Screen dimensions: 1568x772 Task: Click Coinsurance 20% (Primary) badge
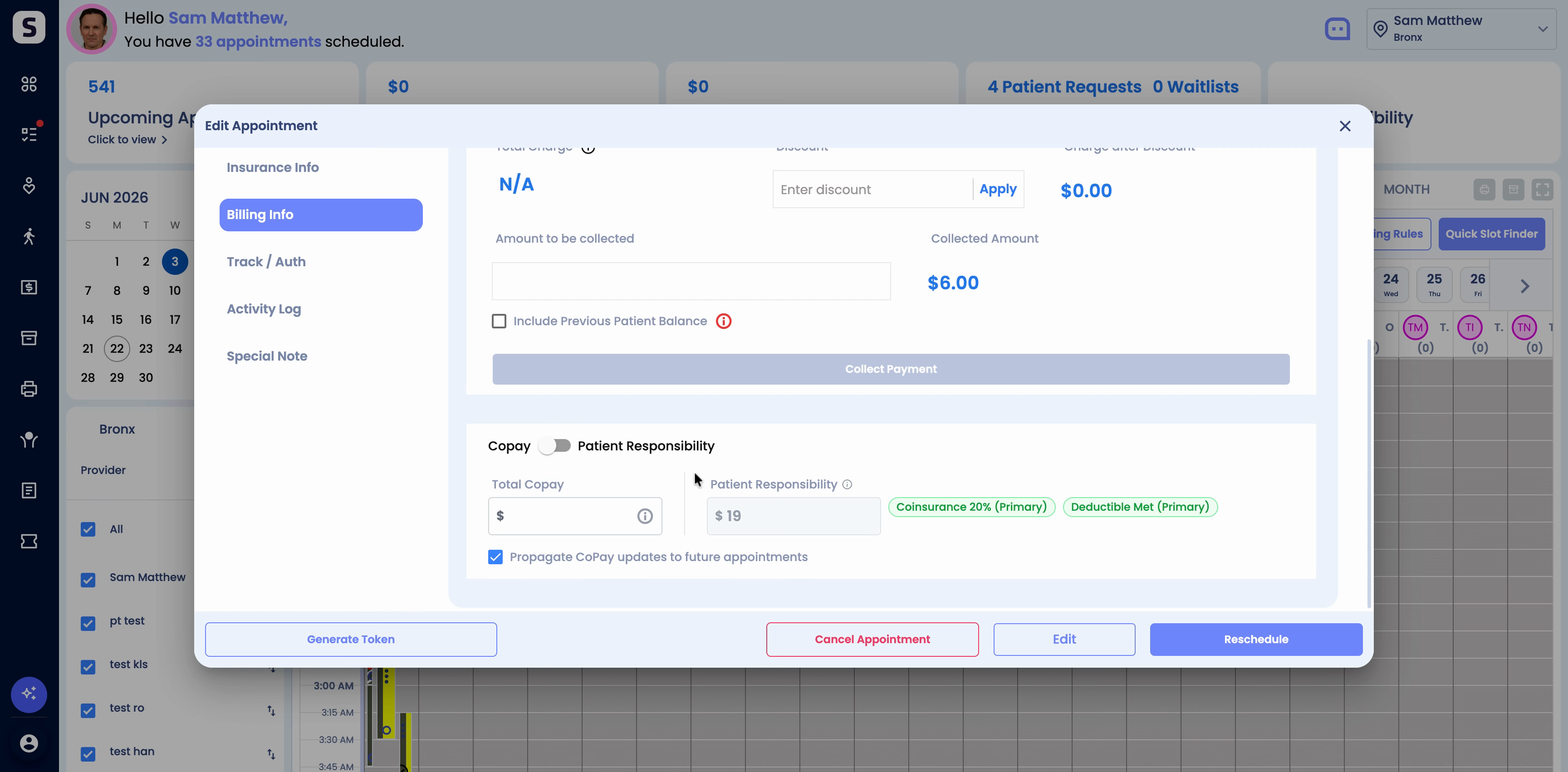click(971, 507)
